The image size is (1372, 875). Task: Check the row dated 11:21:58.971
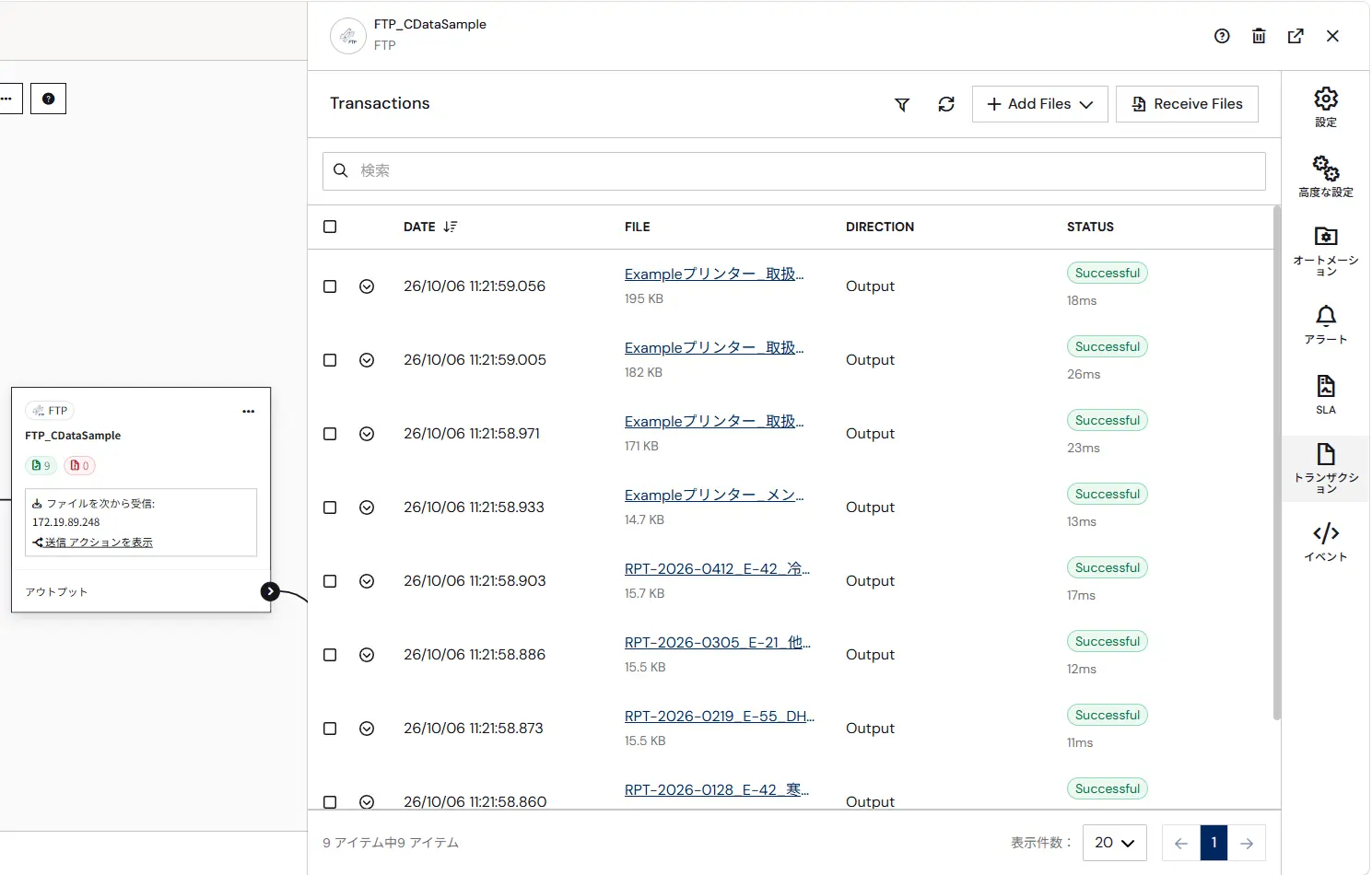pos(330,434)
